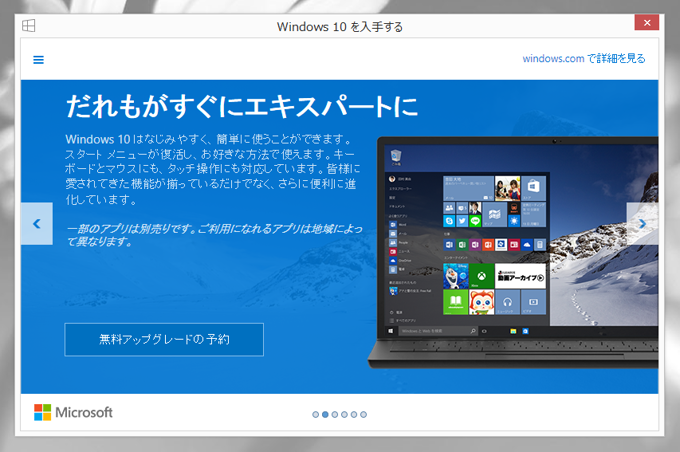Screen dimensions: 680x452
Task: Select the sixth page indicator dot
Action: (363, 415)
